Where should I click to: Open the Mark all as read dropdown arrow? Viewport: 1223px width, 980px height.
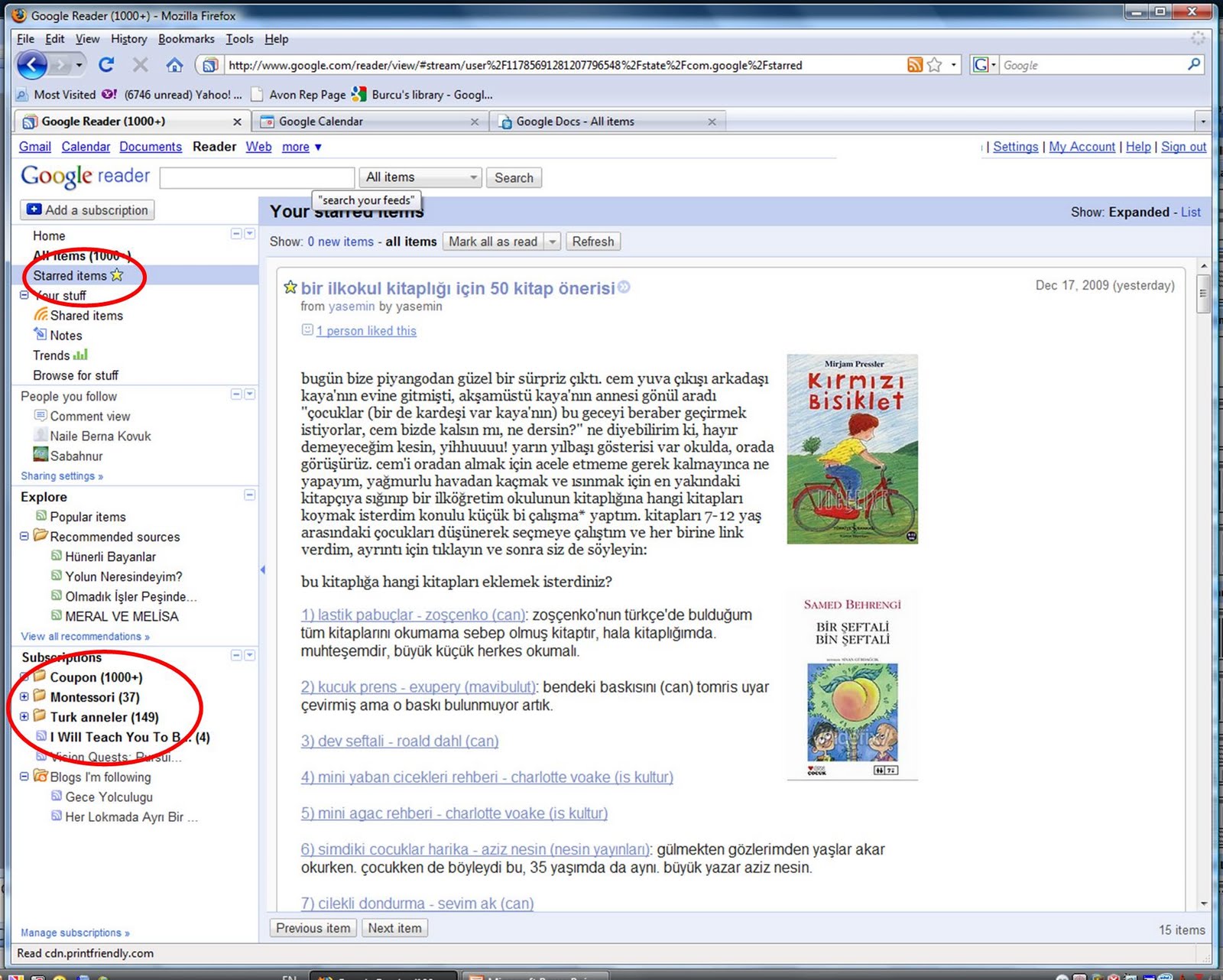tap(553, 242)
